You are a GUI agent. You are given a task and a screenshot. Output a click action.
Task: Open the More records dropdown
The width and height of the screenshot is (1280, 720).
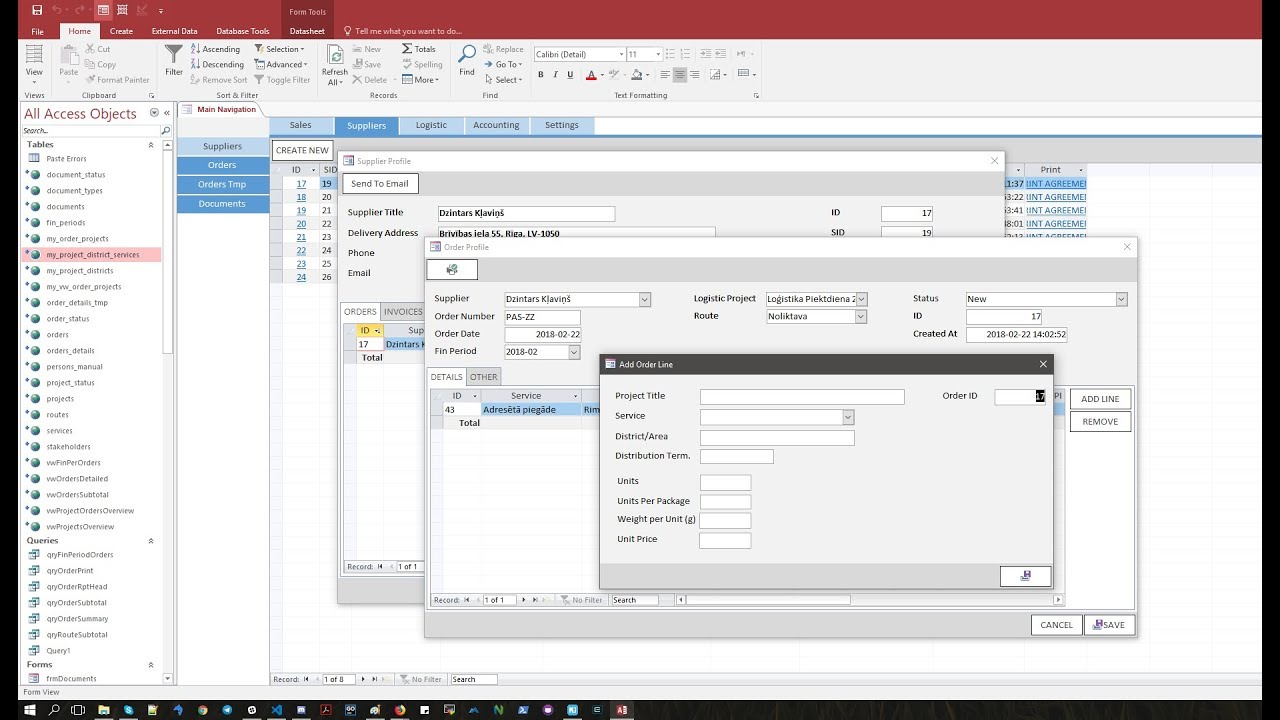(420, 80)
